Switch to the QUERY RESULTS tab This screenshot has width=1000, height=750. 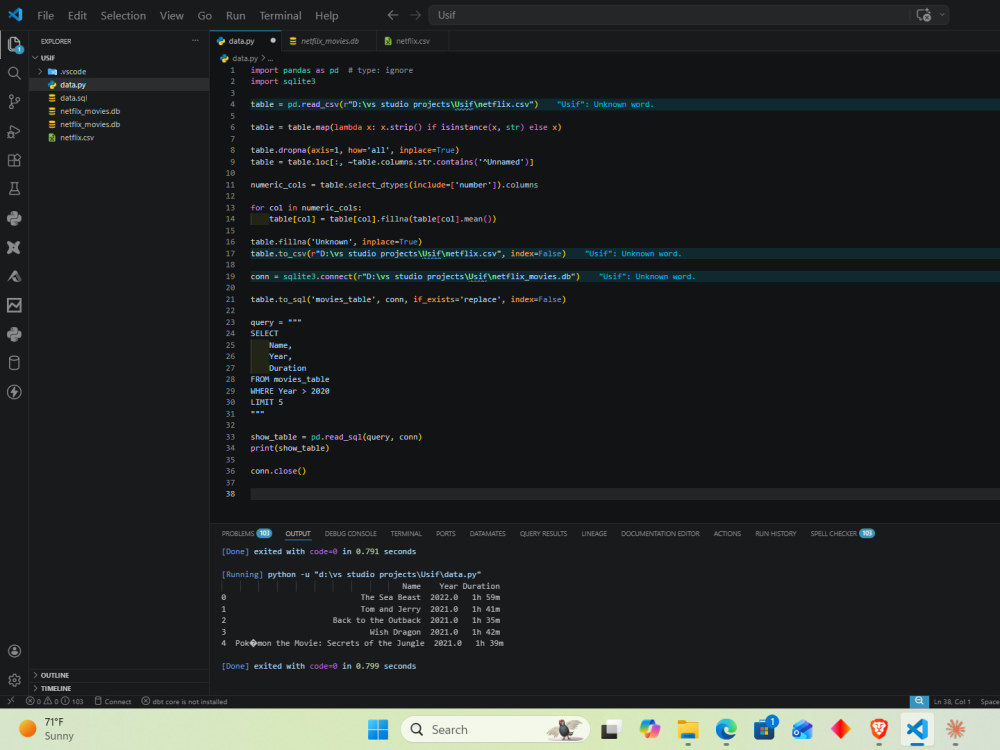click(x=543, y=533)
